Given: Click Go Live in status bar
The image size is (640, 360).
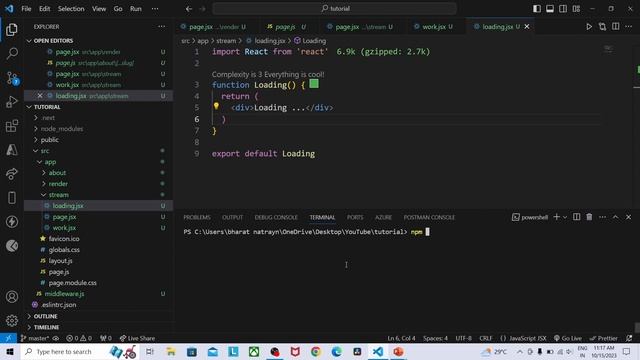Looking at the screenshot, I should pos(567,338).
